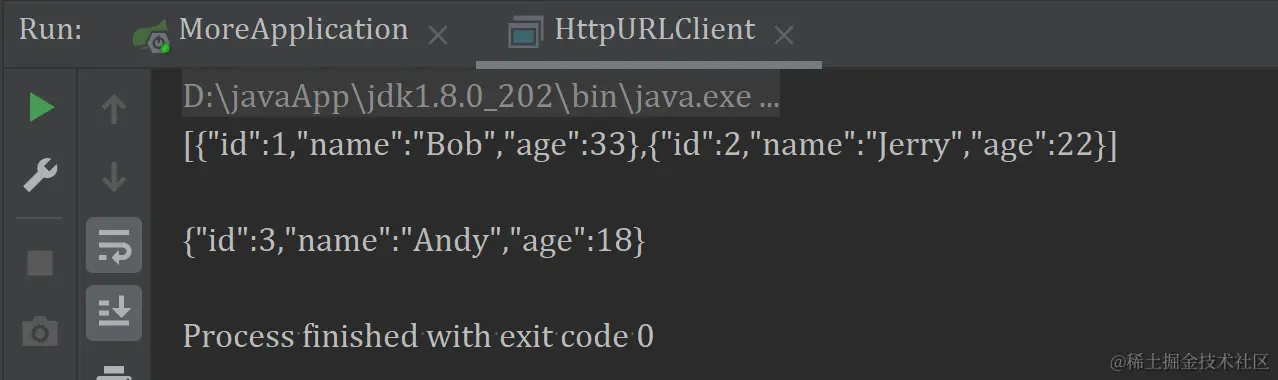1278x380 pixels.
Task: Click the application icon on HttpURLClient tab
Action: (x=525, y=33)
